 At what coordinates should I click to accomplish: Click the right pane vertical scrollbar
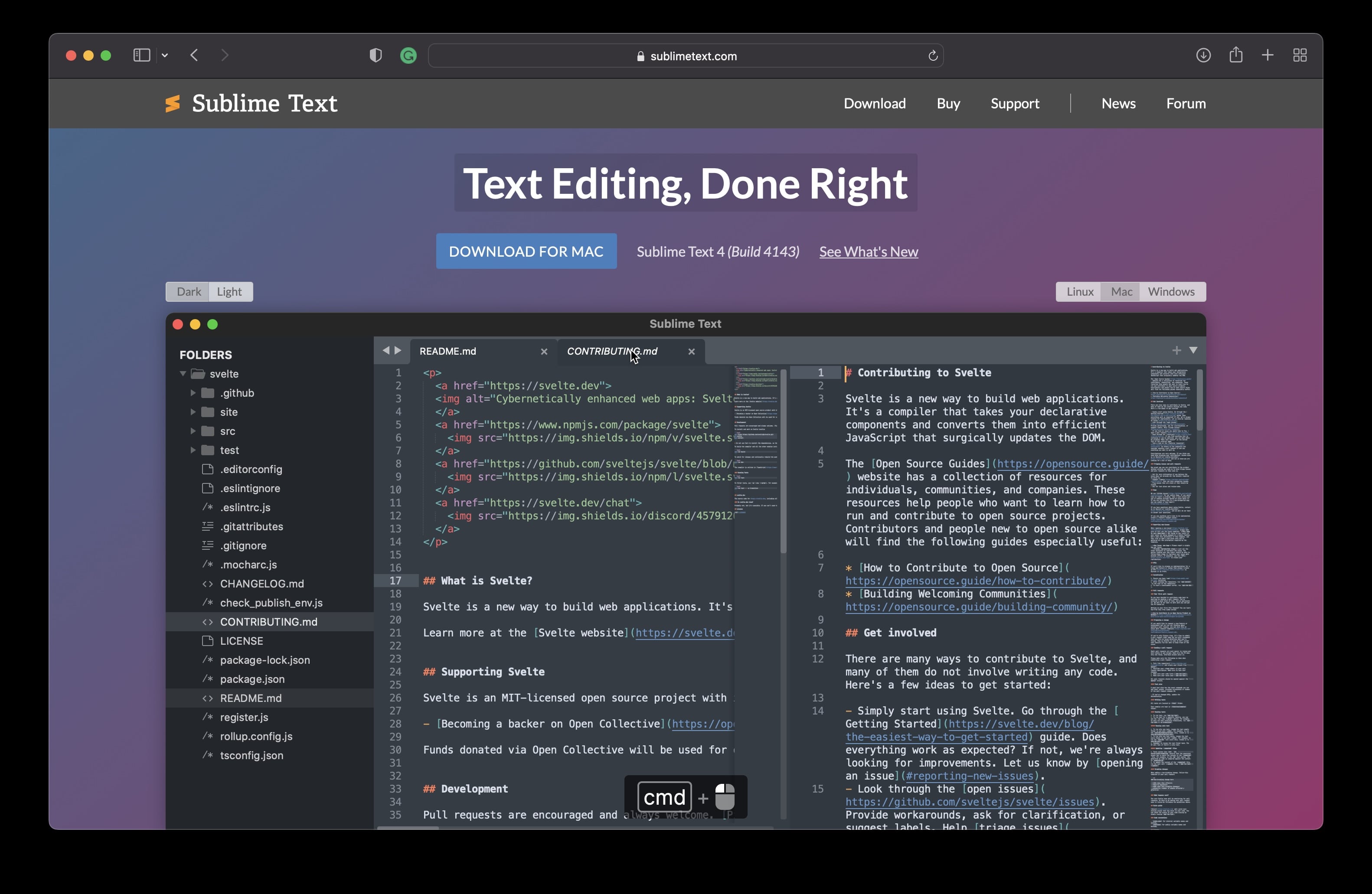tap(1200, 401)
